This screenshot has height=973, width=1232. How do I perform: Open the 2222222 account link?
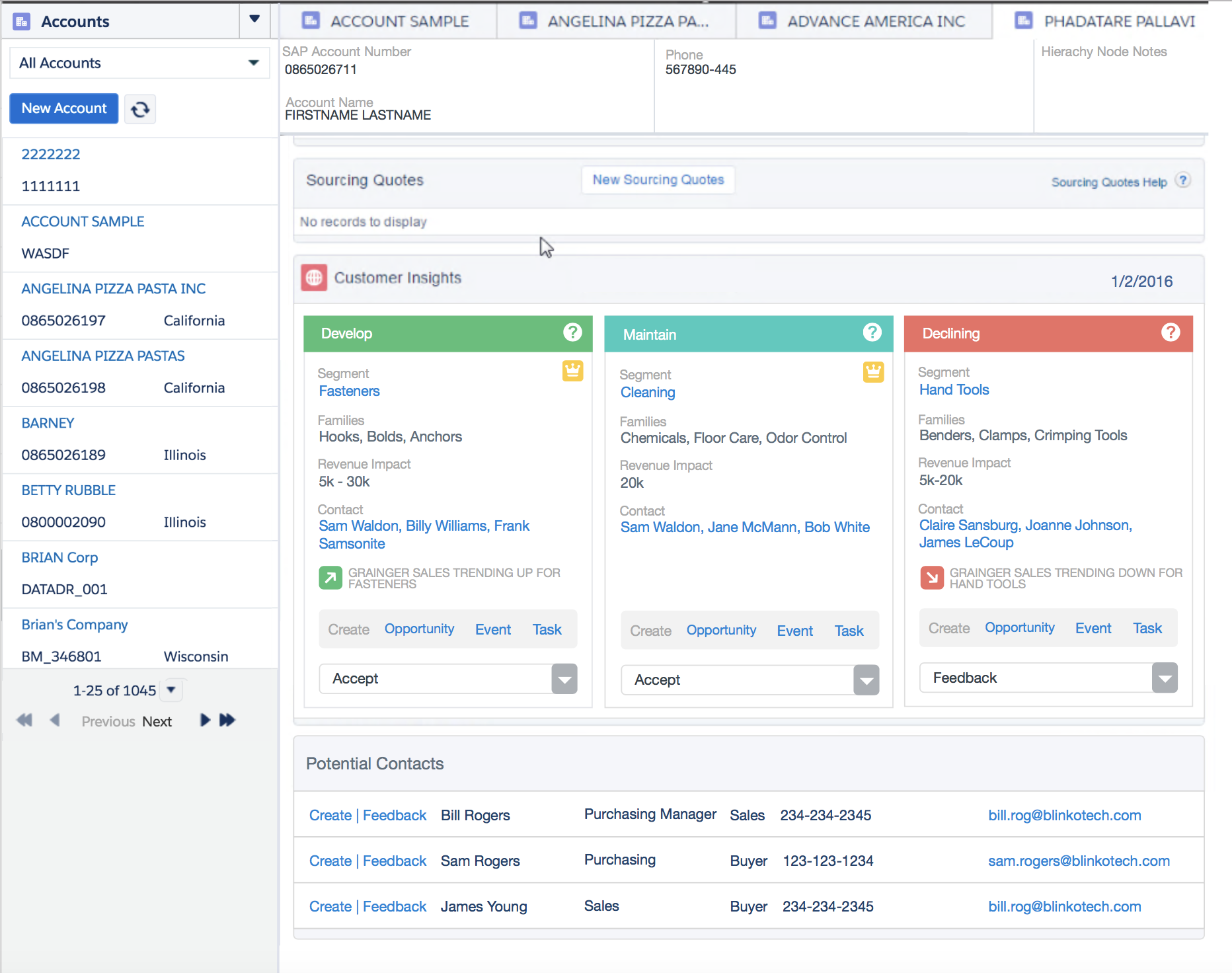pyautogui.click(x=51, y=154)
